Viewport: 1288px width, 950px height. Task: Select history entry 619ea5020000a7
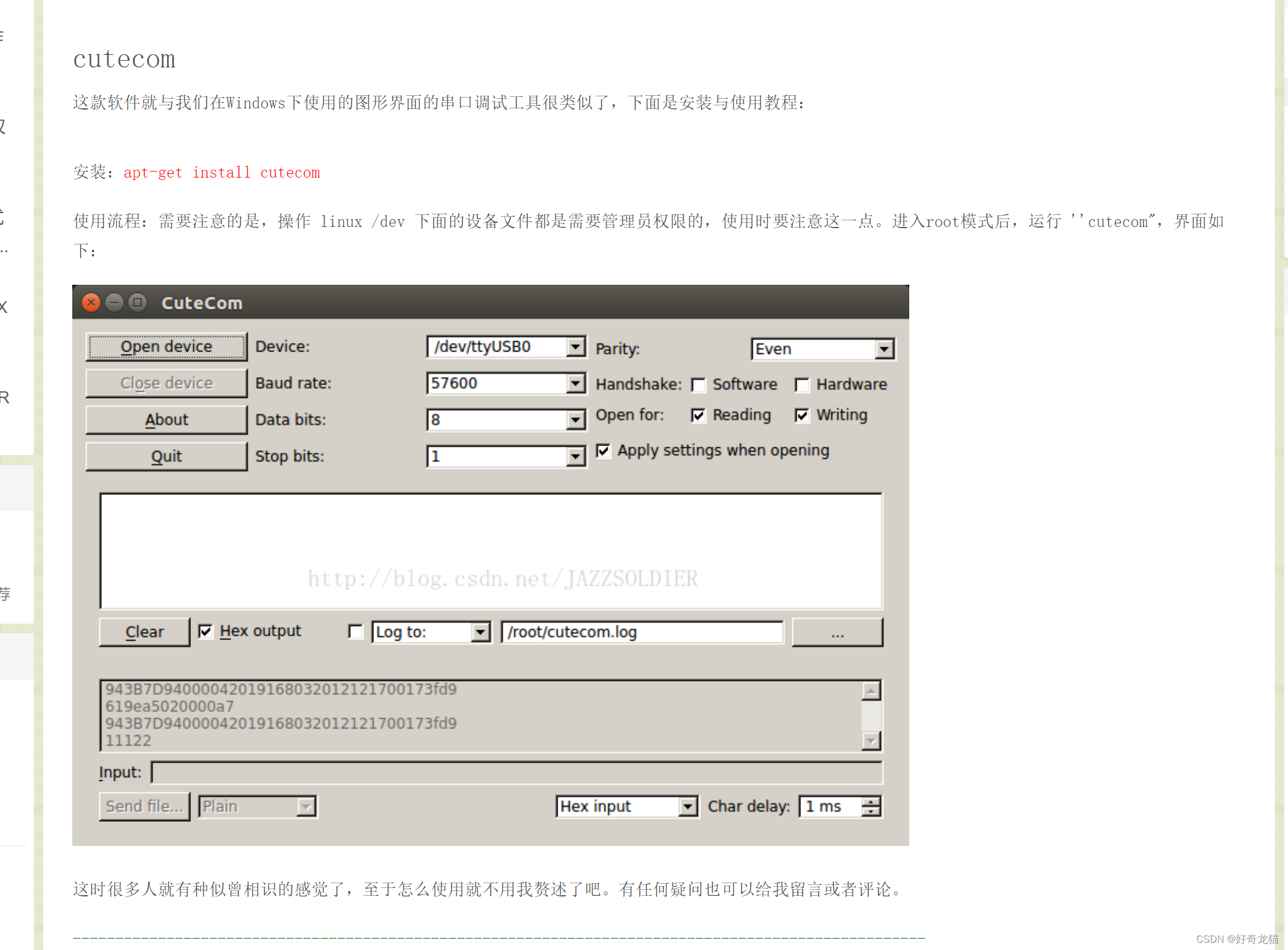[x=170, y=706]
